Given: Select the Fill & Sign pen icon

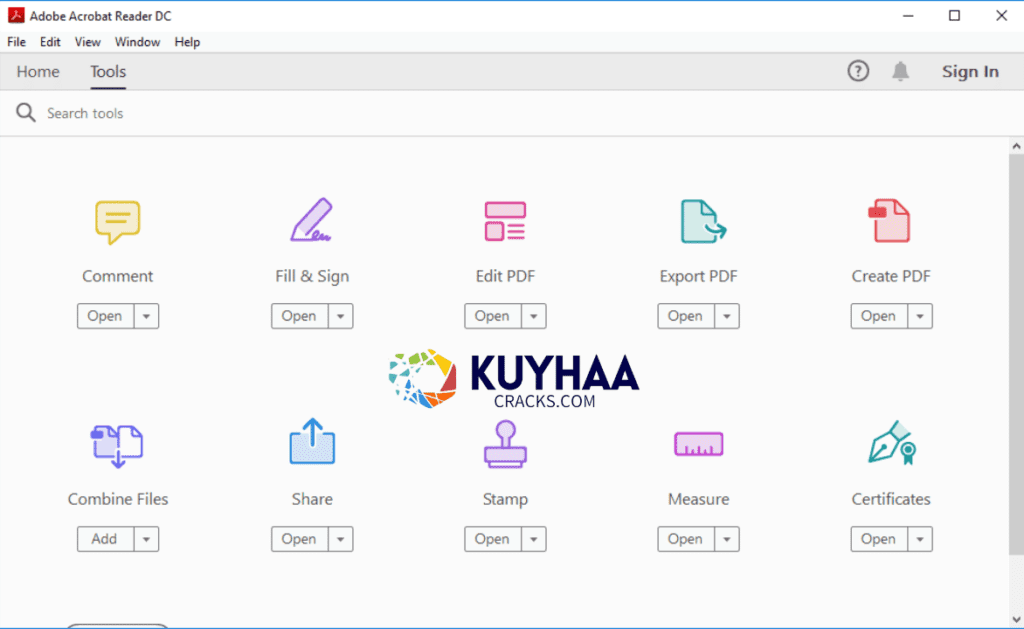Looking at the screenshot, I should (311, 221).
